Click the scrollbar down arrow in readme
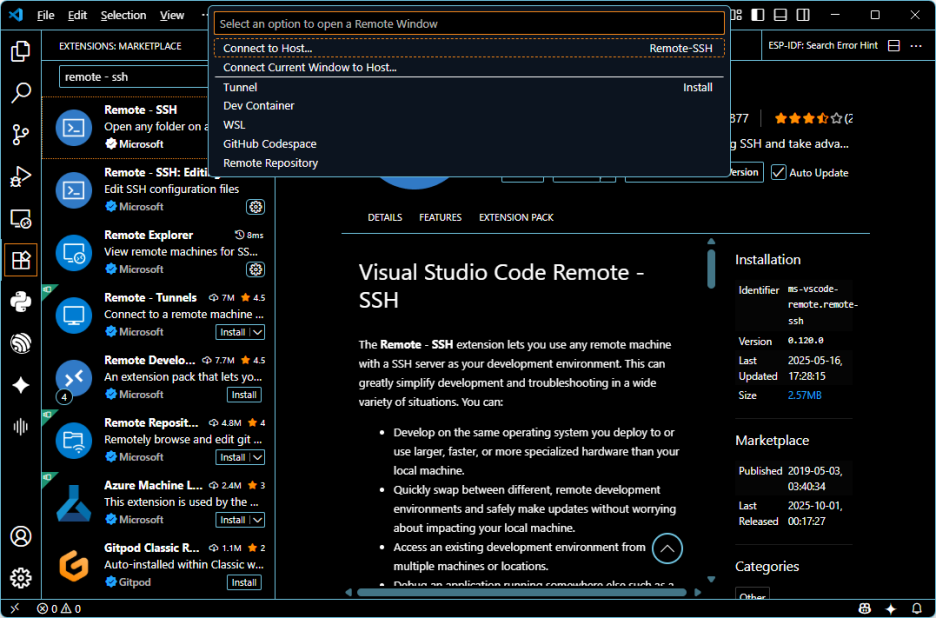This screenshot has width=936, height=618. tap(711, 579)
